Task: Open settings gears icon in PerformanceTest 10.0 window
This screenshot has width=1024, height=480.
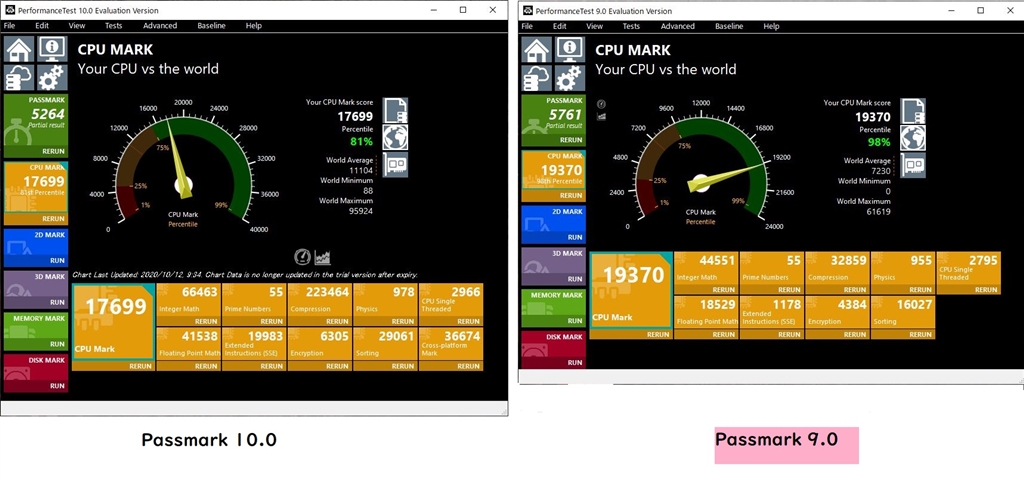Action: pos(52,78)
